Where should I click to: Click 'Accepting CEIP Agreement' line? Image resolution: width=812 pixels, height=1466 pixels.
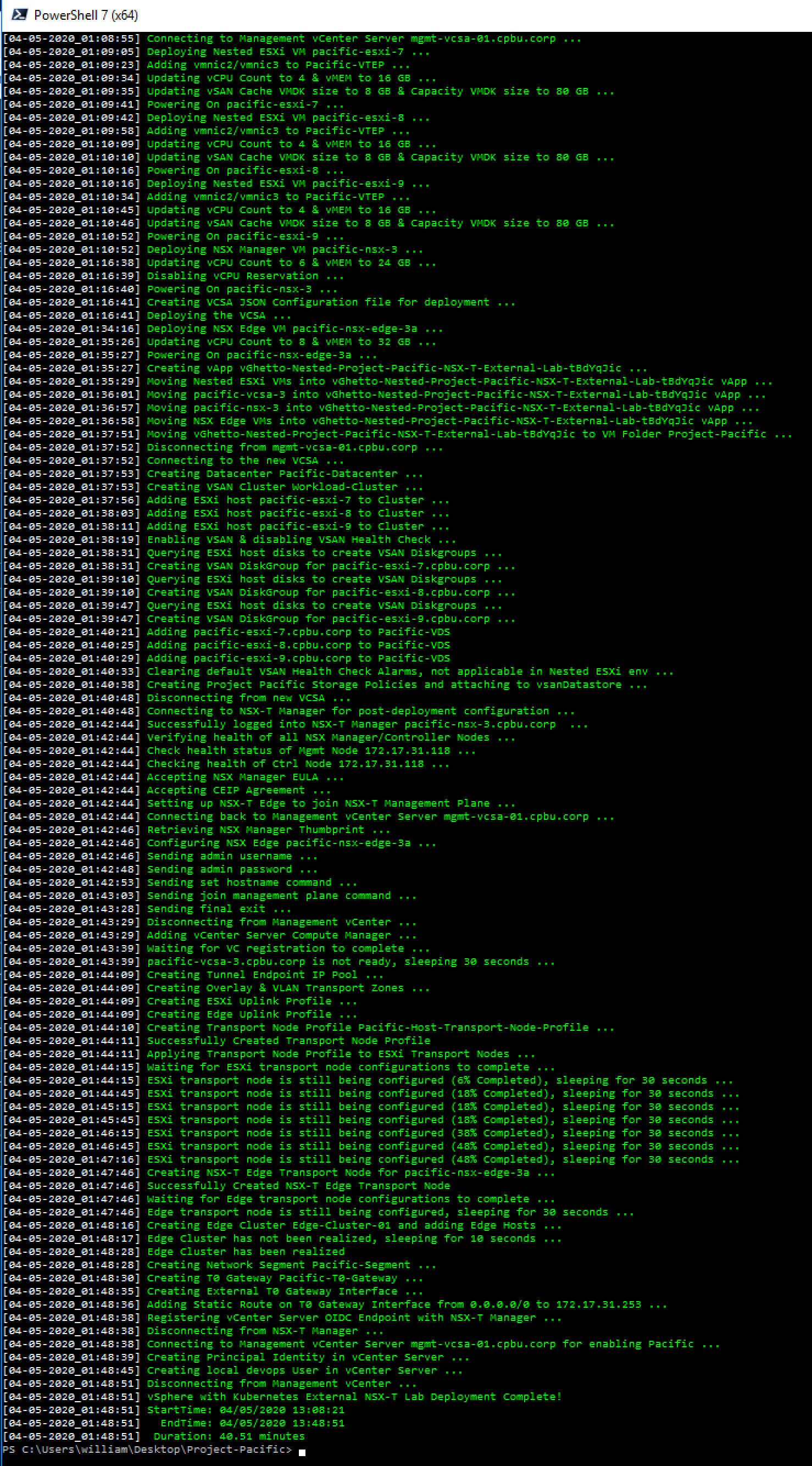166,791
